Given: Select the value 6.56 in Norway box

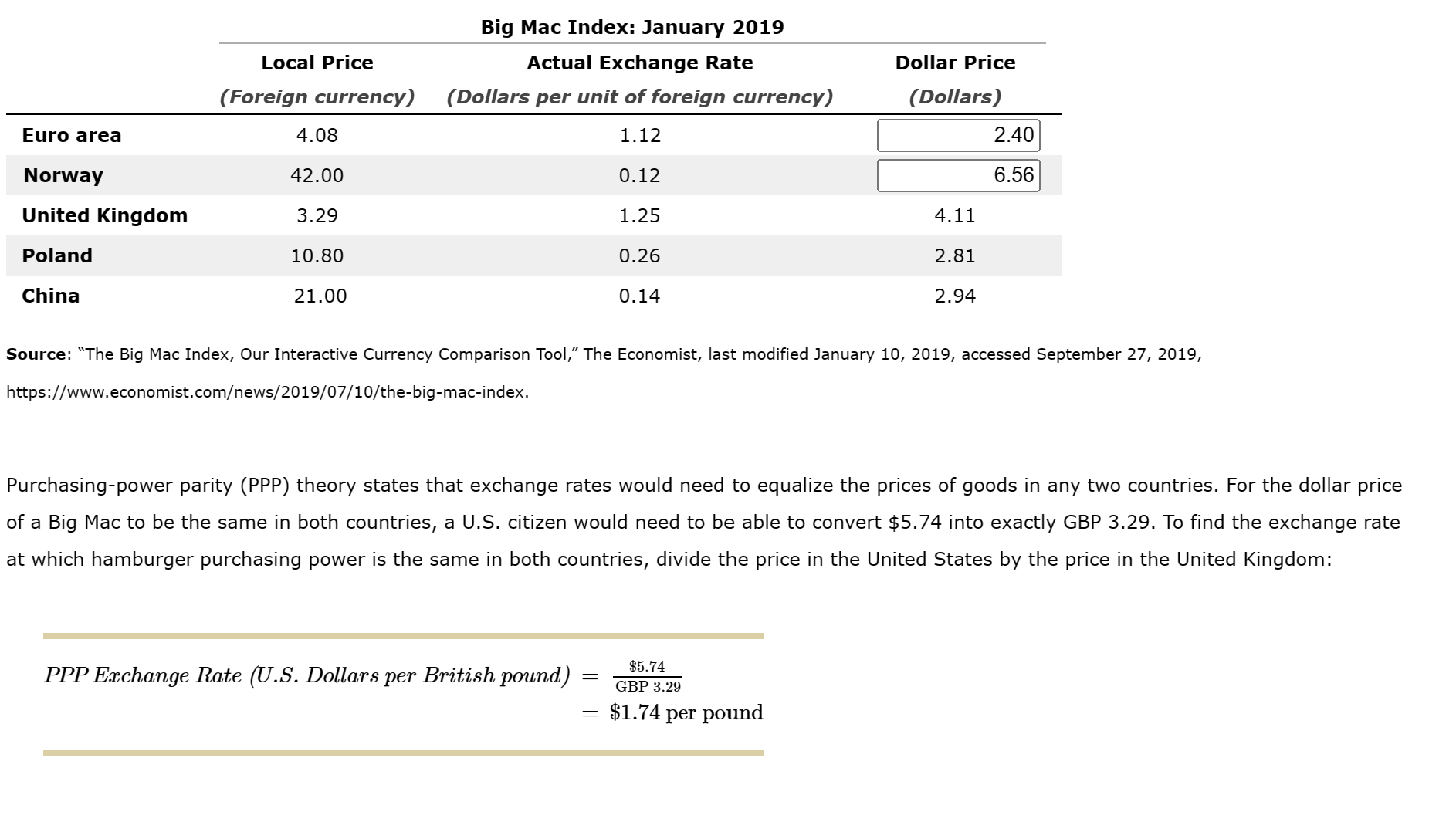Looking at the screenshot, I should 1015,175.
